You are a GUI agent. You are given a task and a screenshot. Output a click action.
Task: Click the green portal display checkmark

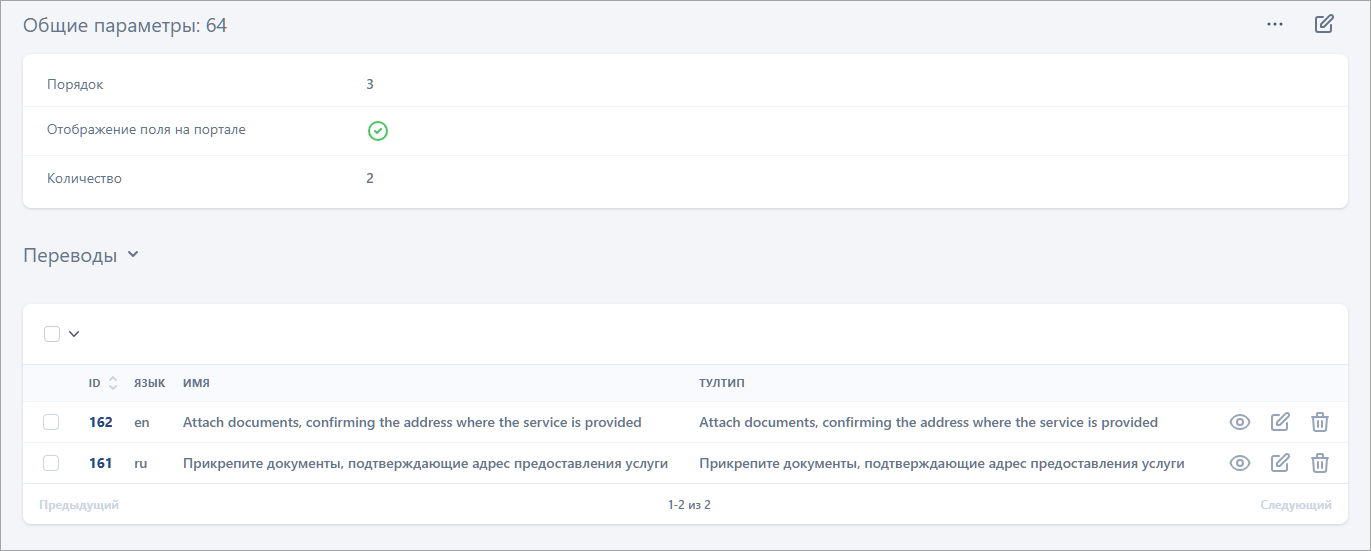(x=377, y=131)
